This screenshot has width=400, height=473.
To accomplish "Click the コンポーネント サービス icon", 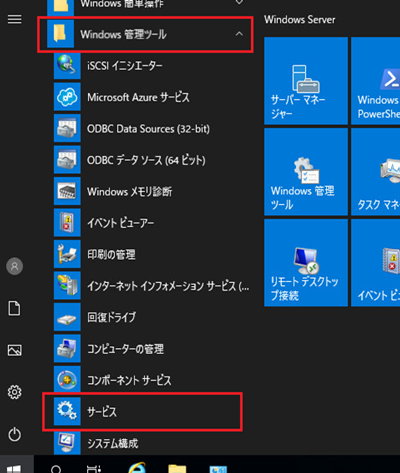I will pyautogui.click(x=67, y=380).
